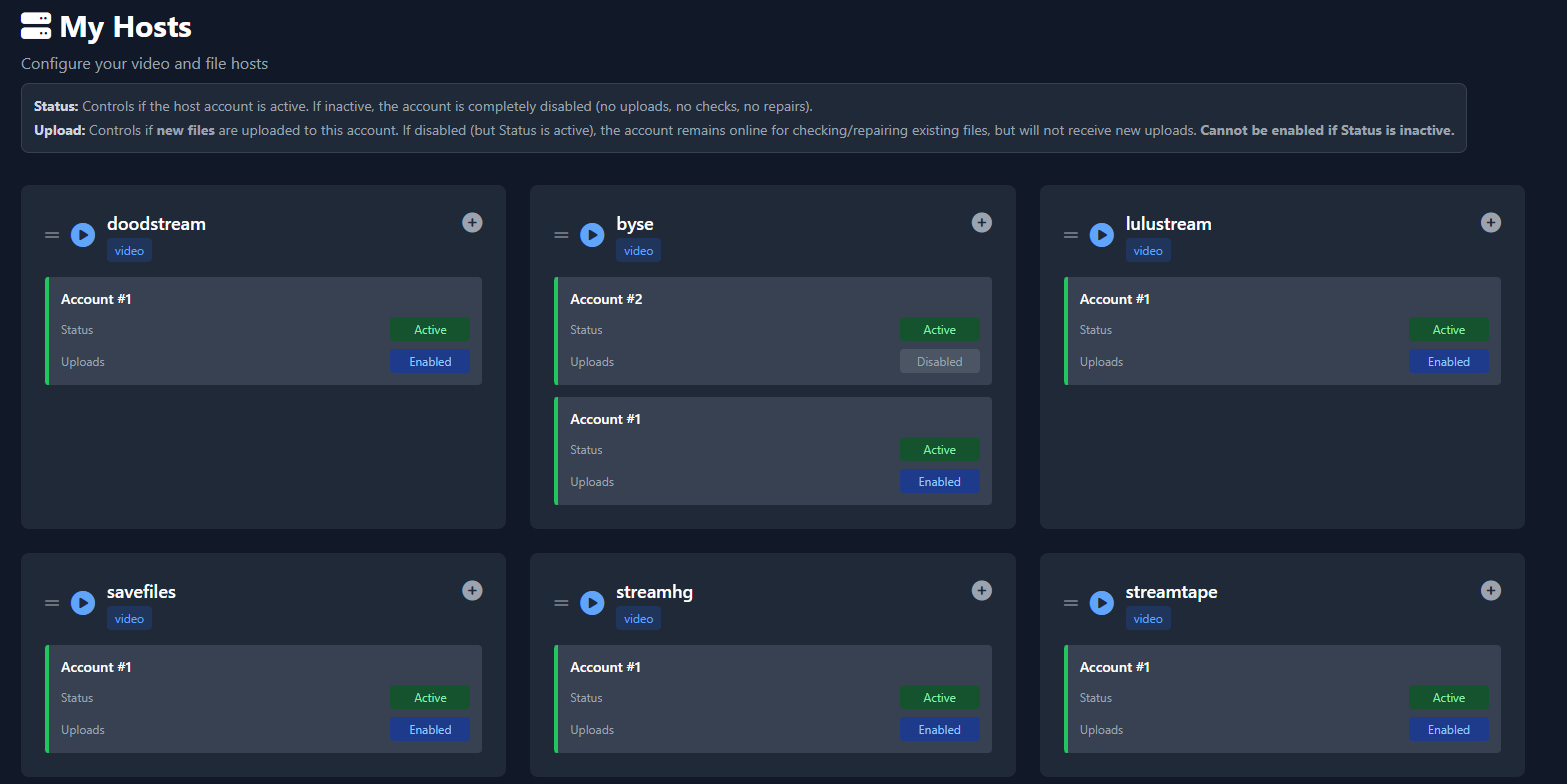Screen dimensions: 1567x784
Task: Disable uploads for streamhg Account #1
Action: (x=939, y=730)
